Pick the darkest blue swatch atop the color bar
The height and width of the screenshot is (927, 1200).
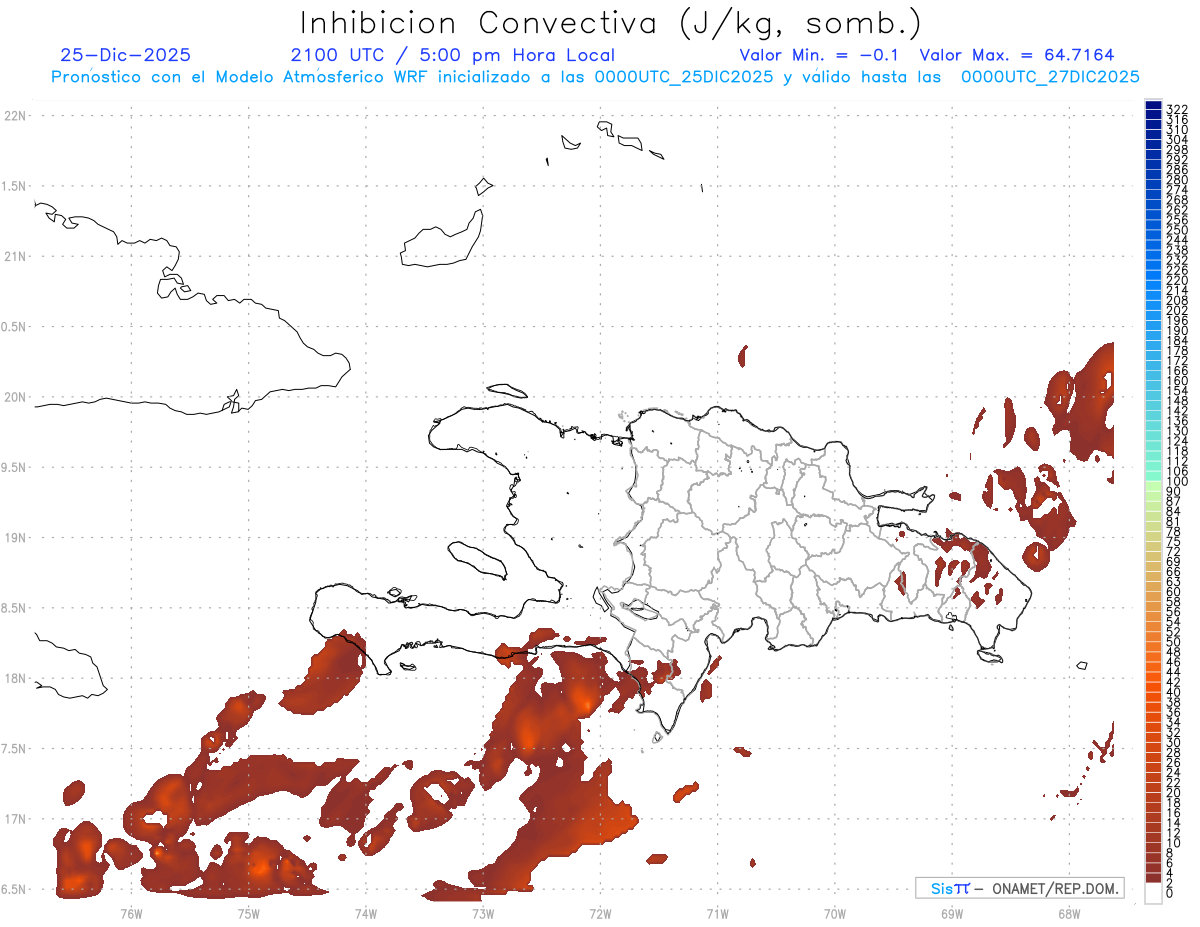click(x=1153, y=105)
